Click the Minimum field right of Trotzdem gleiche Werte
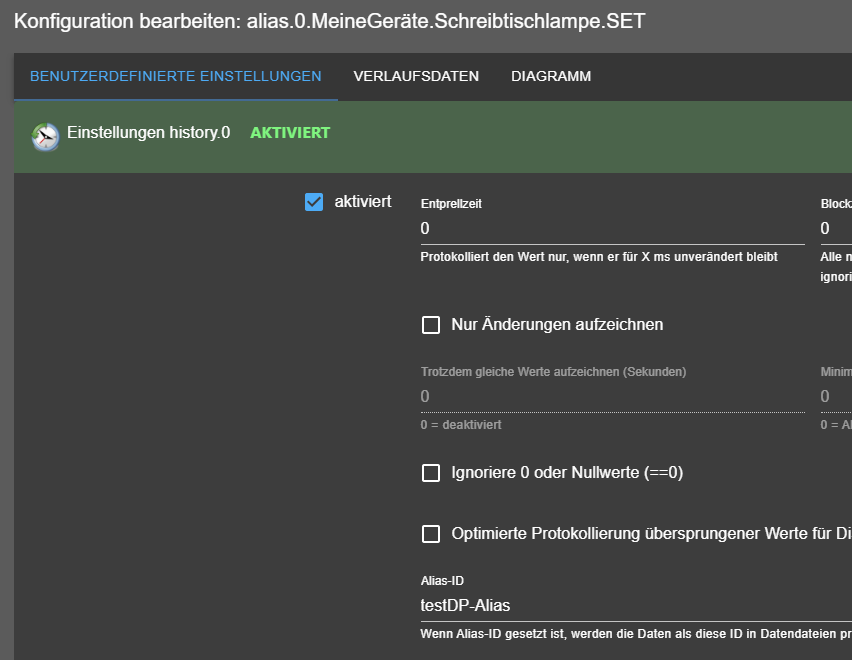The image size is (852, 660). 835,397
